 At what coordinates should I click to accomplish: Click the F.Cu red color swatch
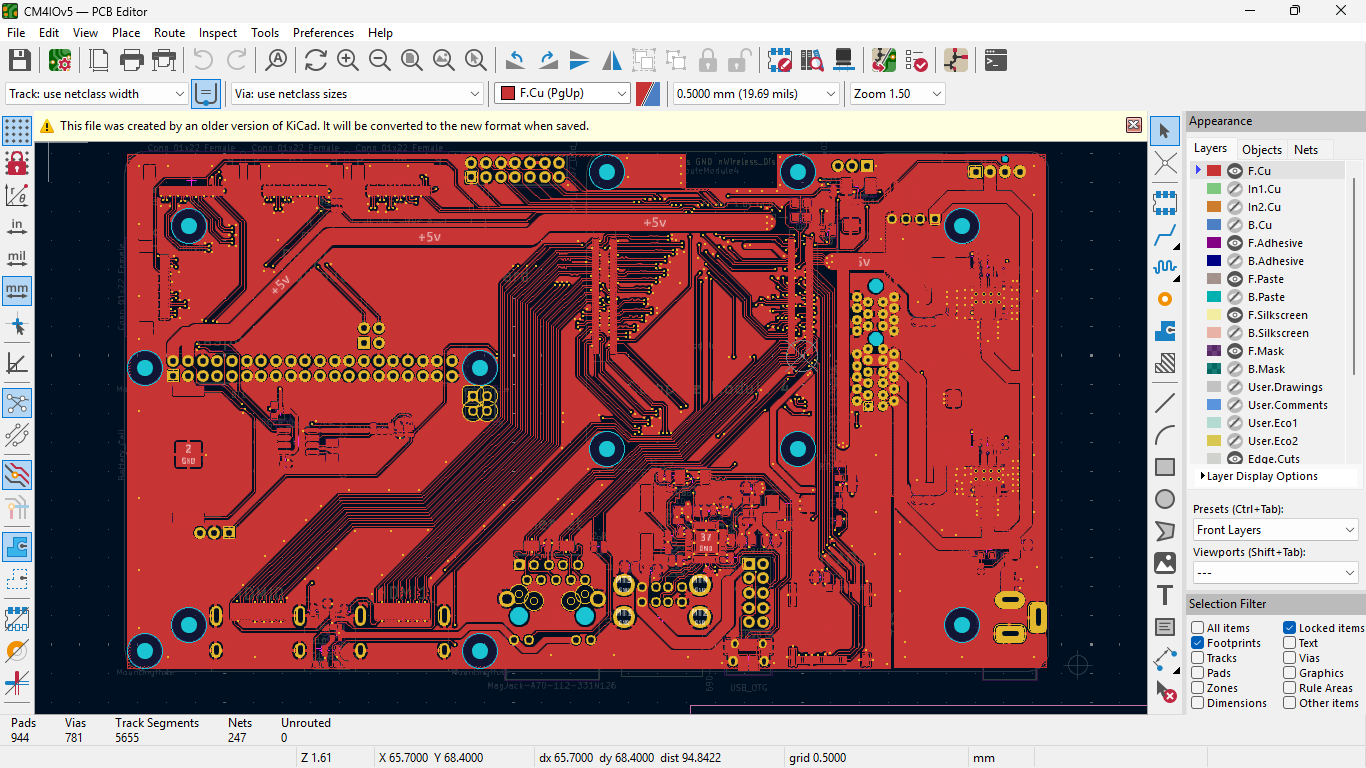pyautogui.click(x=1214, y=171)
